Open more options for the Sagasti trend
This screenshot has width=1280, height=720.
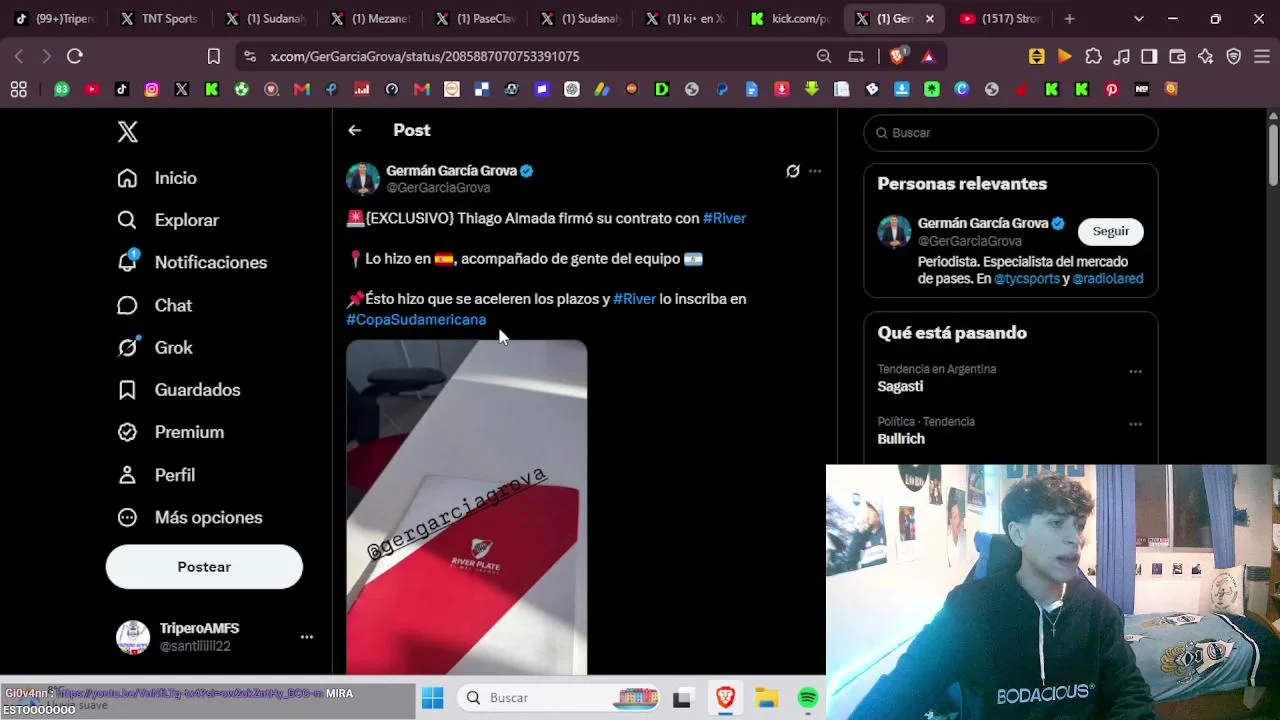(x=1135, y=372)
